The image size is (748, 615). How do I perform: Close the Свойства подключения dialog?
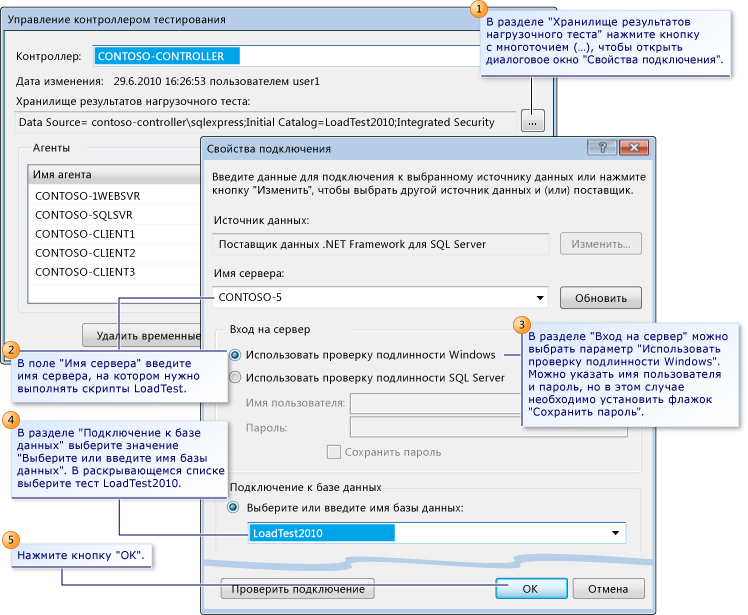click(x=634, y=148)
